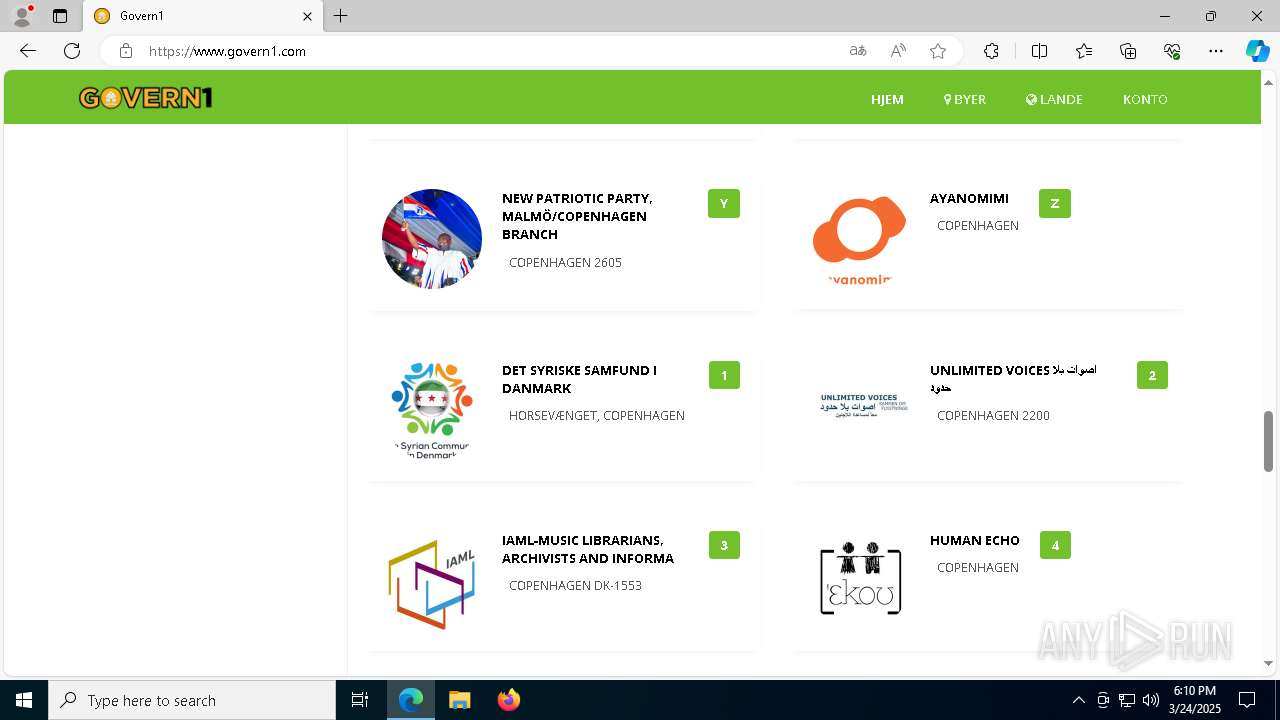Open browser extensions menu

point(991,51)
